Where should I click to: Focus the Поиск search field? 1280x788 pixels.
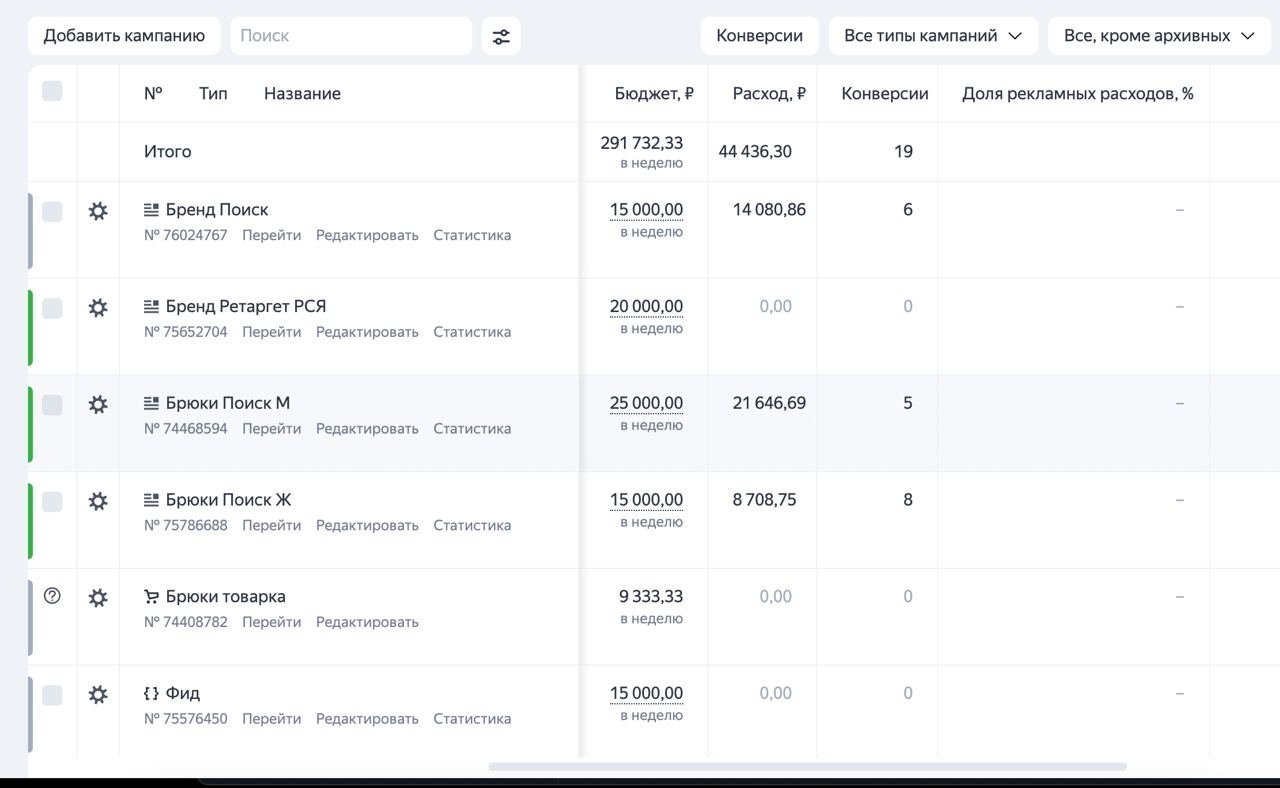pyautogui.click(x=351, y=36)
